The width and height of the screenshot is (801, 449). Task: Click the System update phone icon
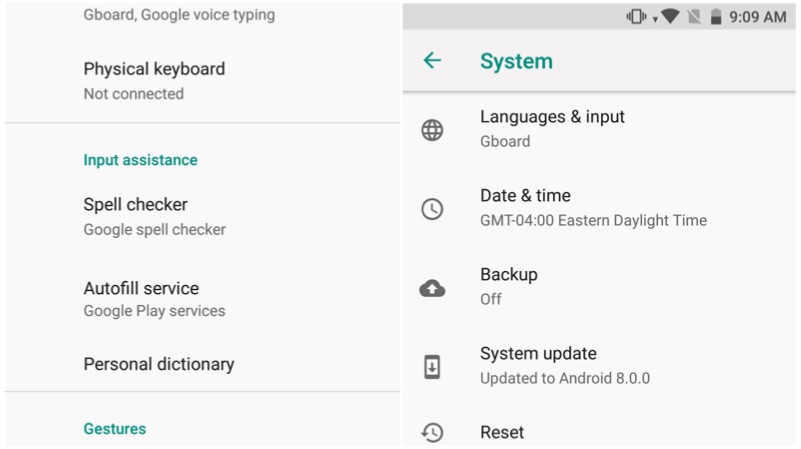[x=432, y=367]
